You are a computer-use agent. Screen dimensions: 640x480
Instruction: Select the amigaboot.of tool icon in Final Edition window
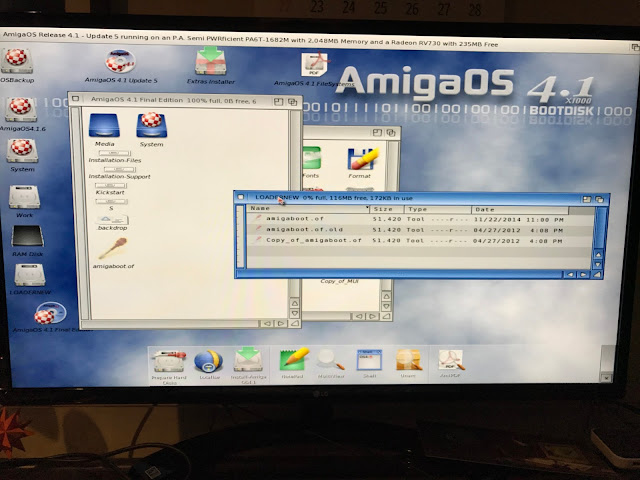click(x=113, y=249)
